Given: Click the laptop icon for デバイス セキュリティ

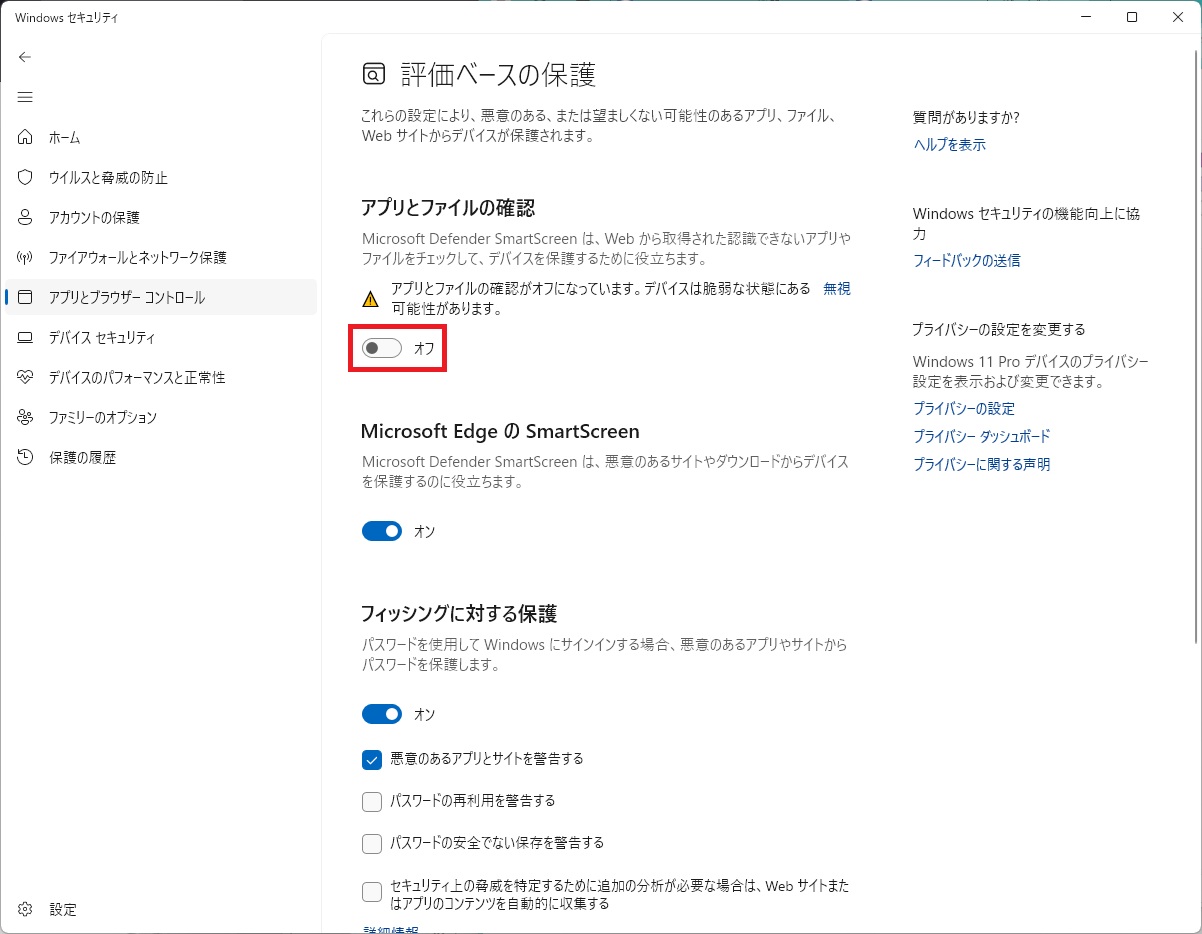Looking at the screenshot, I should [26, 337].
